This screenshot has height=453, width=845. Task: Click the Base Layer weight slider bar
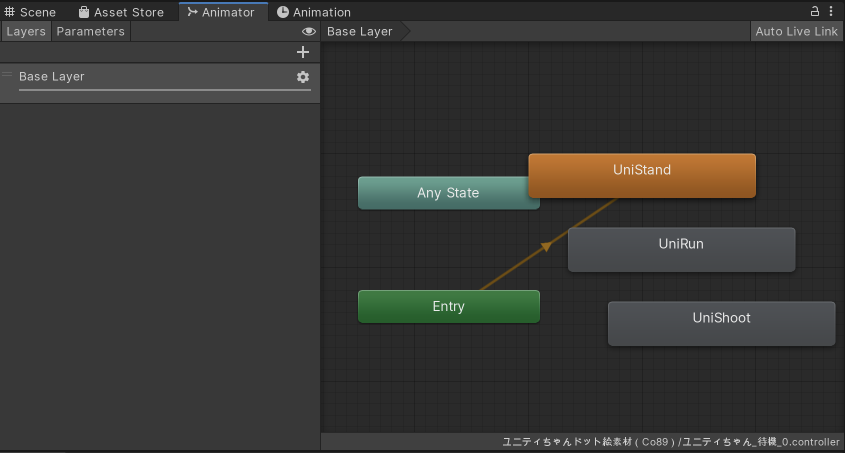[x=165, y=90]
